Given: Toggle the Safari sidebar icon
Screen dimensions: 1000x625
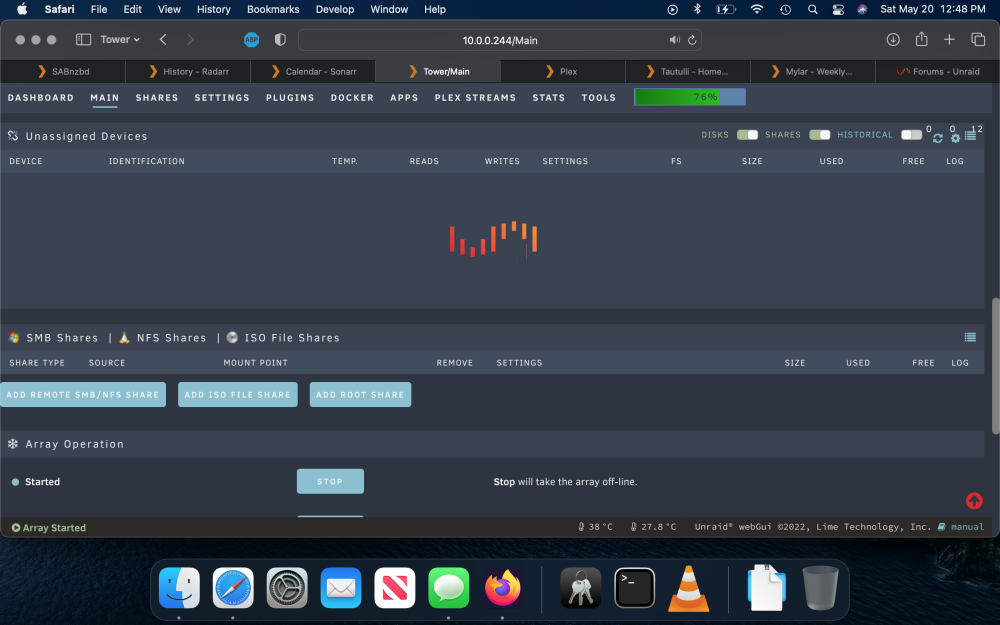Looking at the screenshot, I should coord(84,40).
